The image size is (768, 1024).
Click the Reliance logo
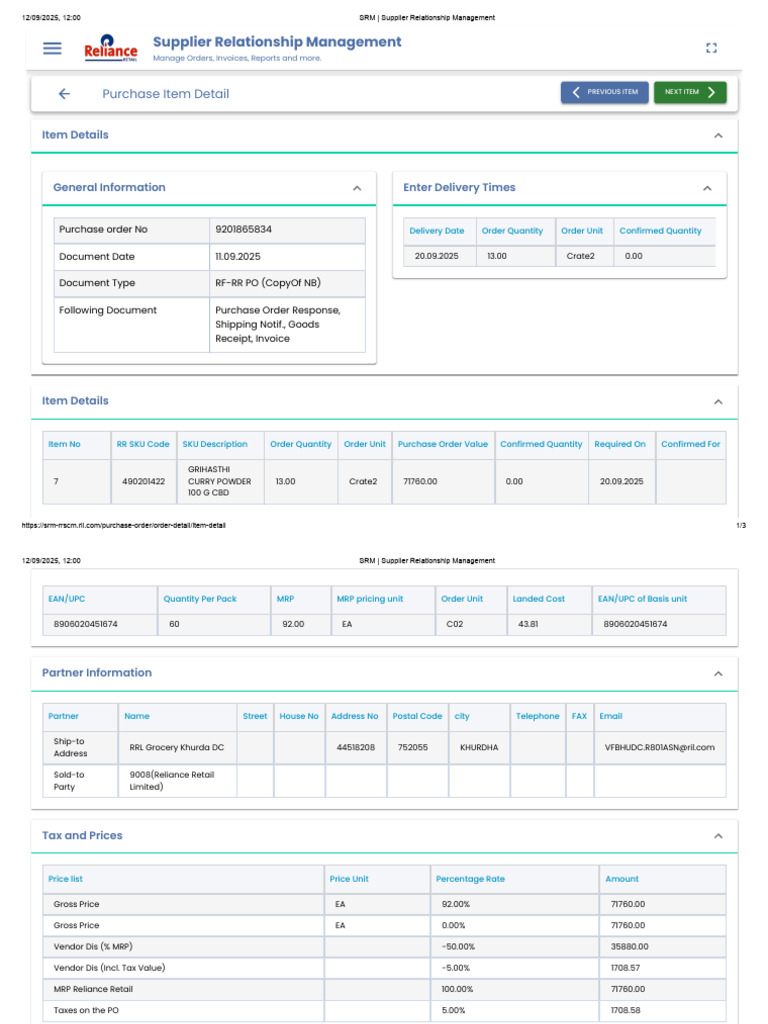[x=110, y=49]
